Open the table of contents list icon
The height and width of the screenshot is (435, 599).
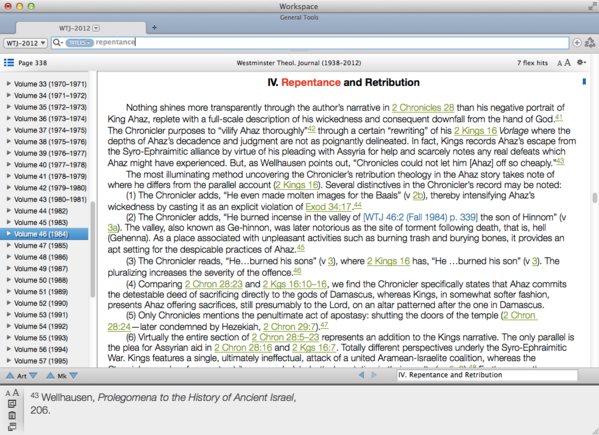[9, 63]
